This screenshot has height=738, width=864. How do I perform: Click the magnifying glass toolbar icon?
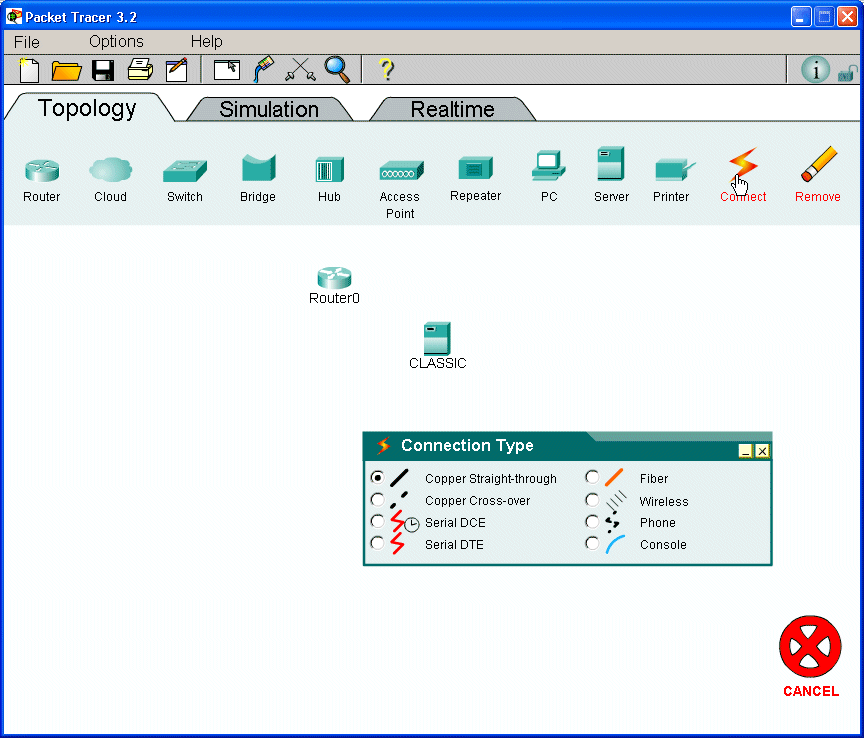[337, 70]
